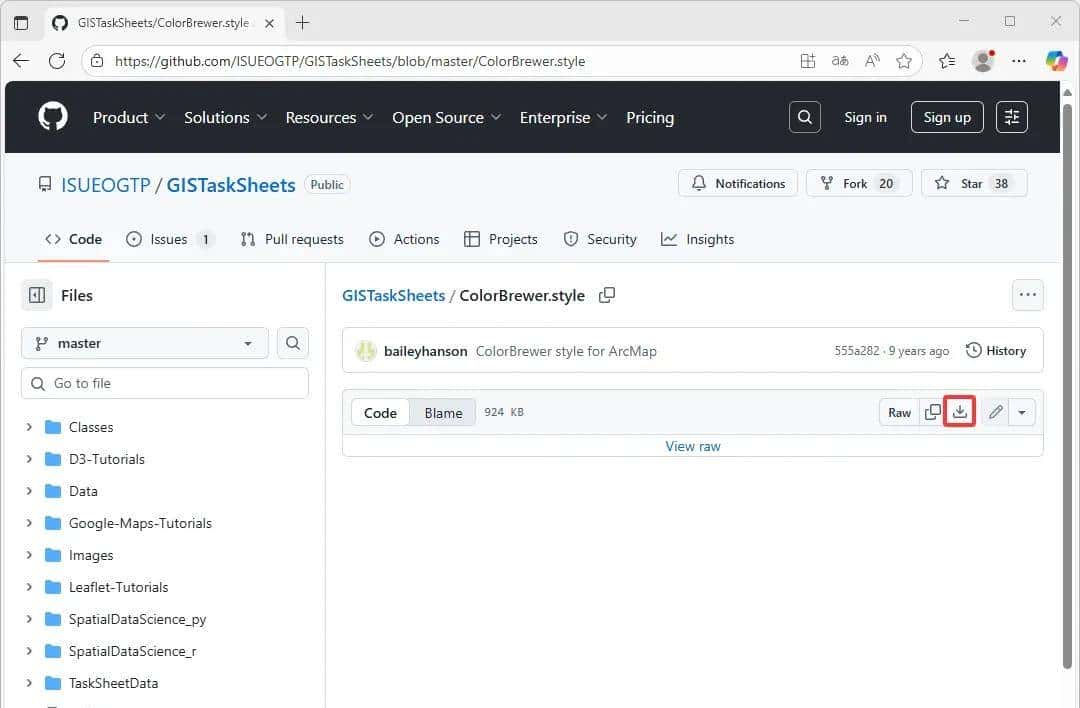Click the View raw link
Screen dimensions: 1080x708
point(692,446)
